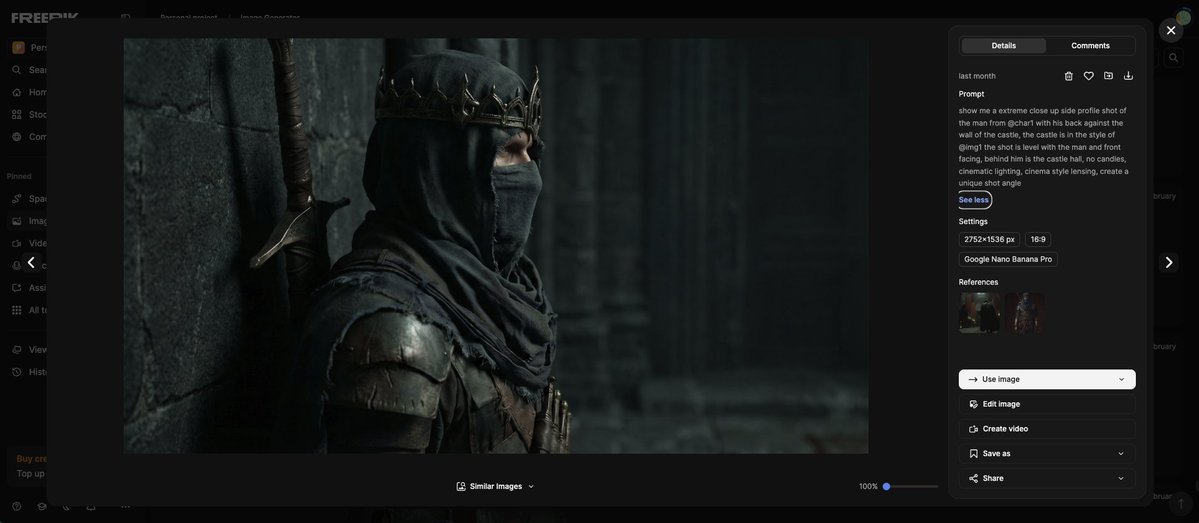Click the Video generator icon in sidebar
This screenshot has height=523, width=1199.
click(x=17, y=243)
